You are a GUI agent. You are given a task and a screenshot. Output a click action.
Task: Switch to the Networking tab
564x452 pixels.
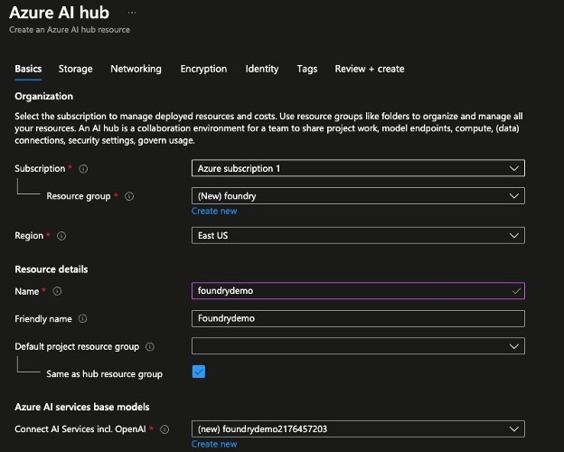[x=136, y=69]
